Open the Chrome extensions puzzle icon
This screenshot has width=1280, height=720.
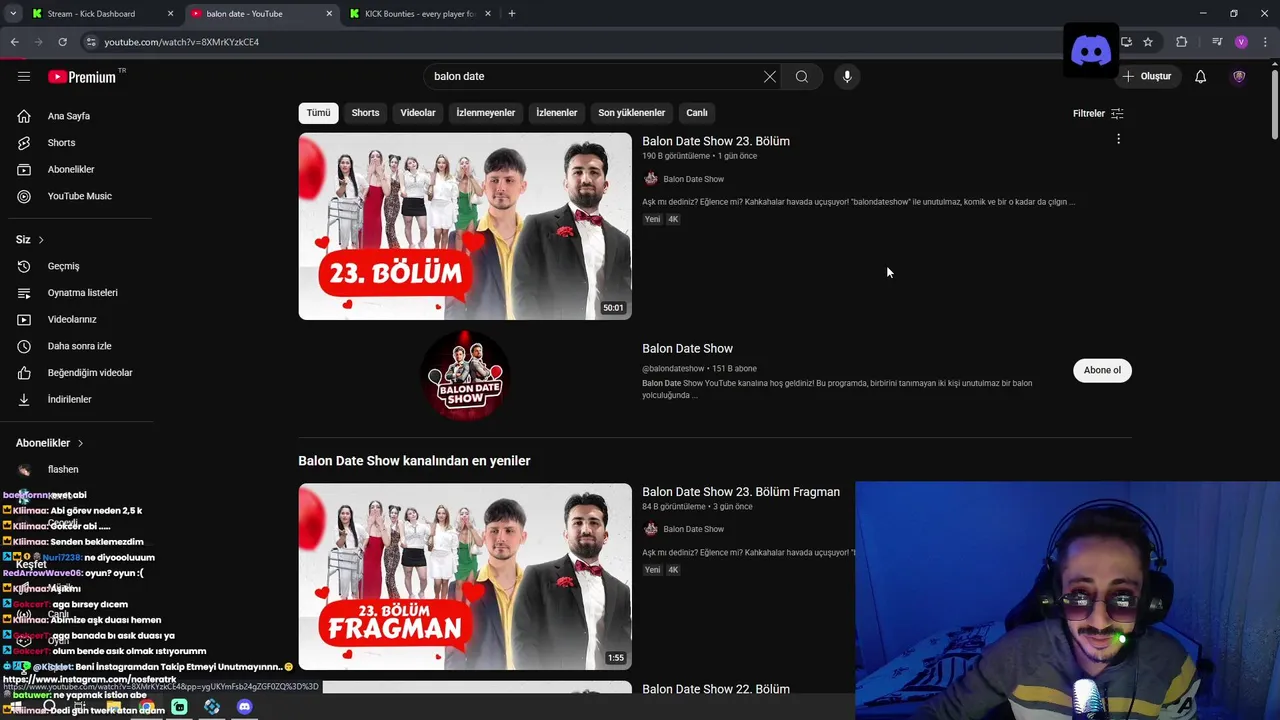coord(1182,42)
